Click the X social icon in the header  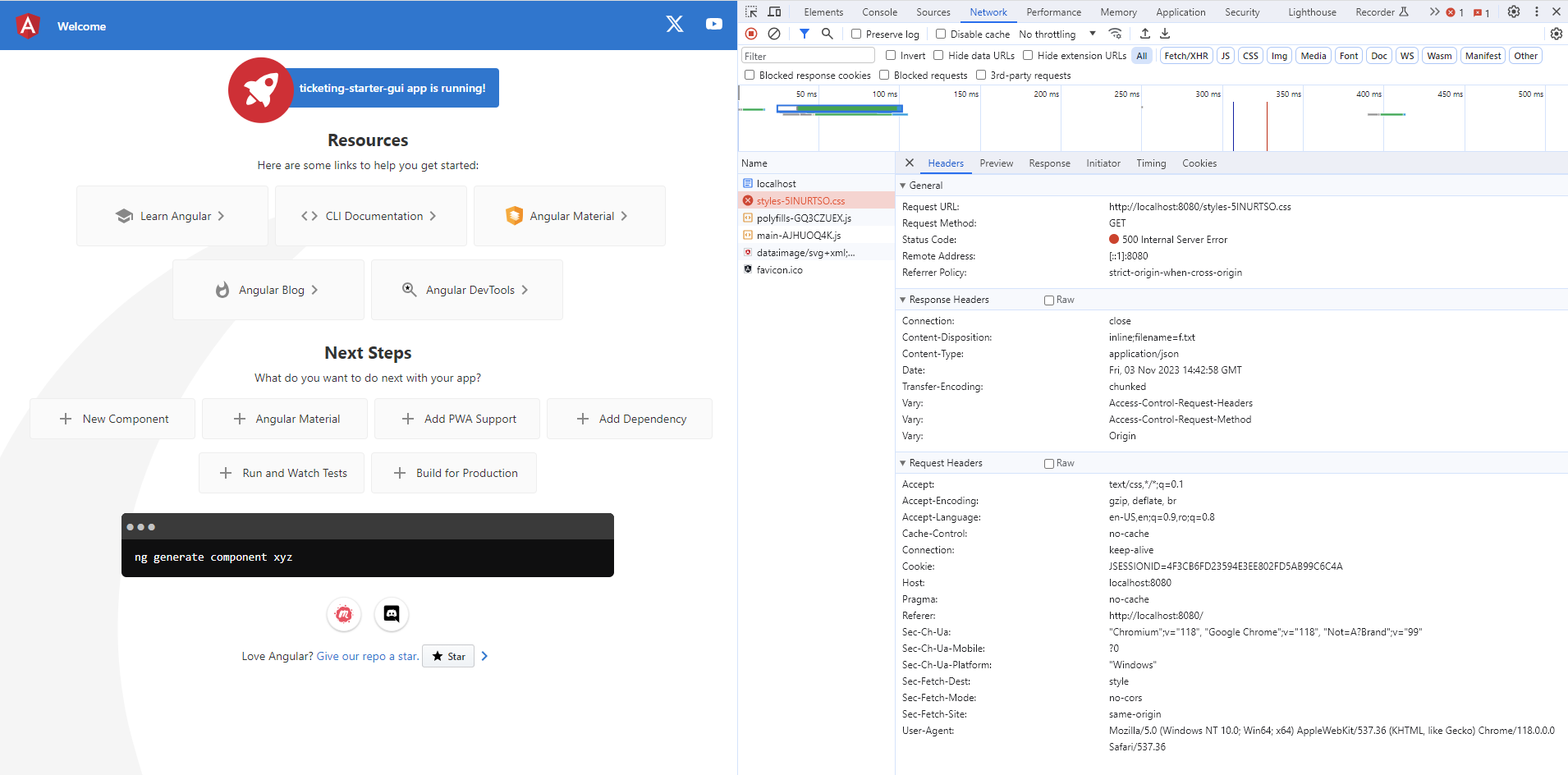673,24
